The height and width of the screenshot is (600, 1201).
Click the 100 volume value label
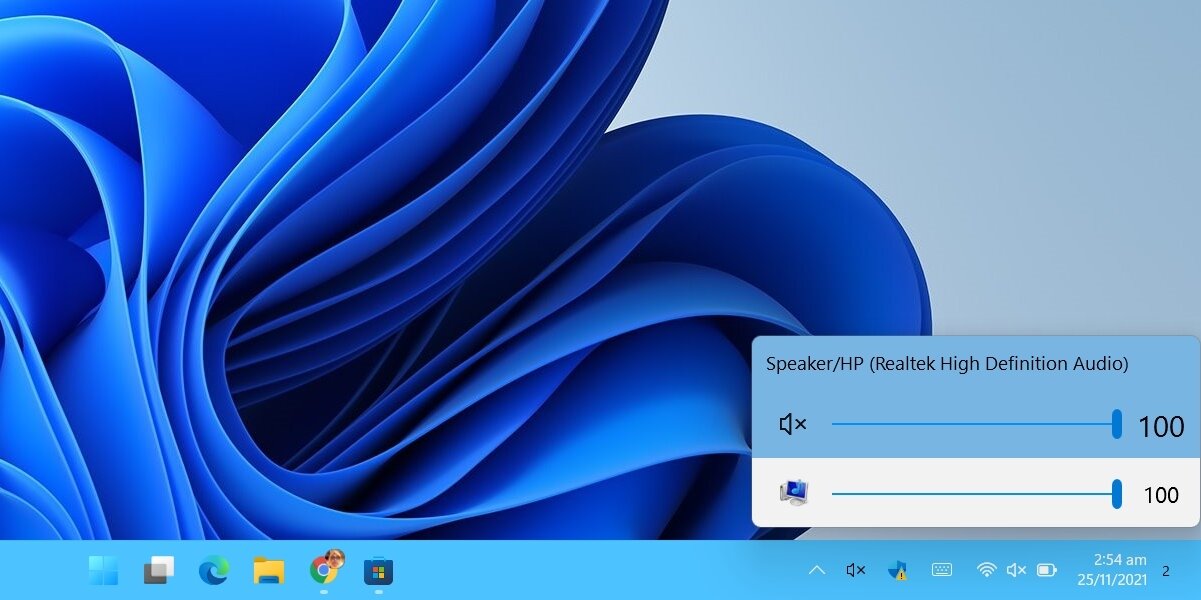click(1159, 426)
